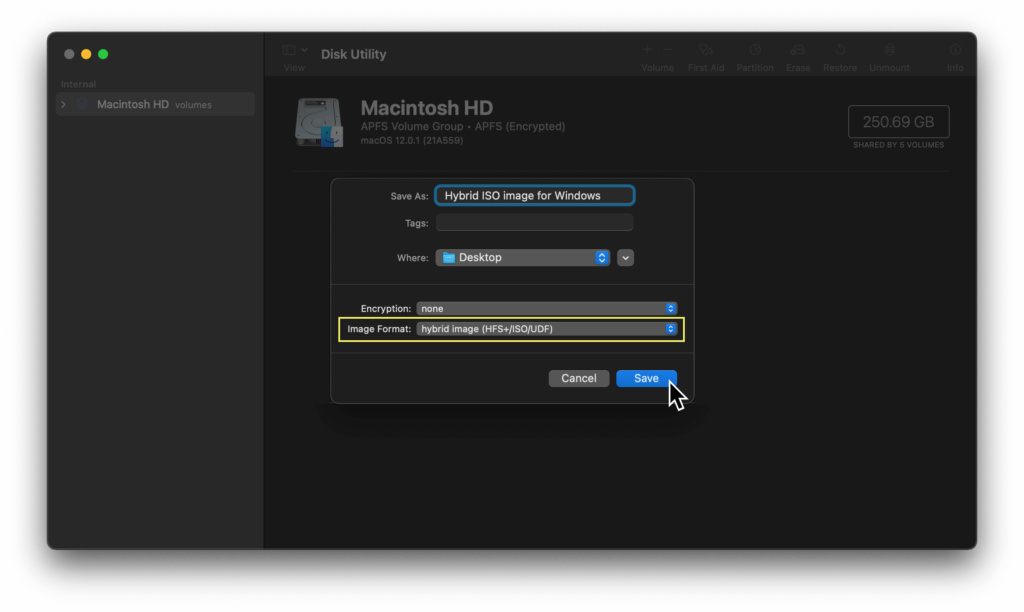Click the Partition toolbar icon
The width and height of the screenshot is (1024, 612).
(755, 50)
